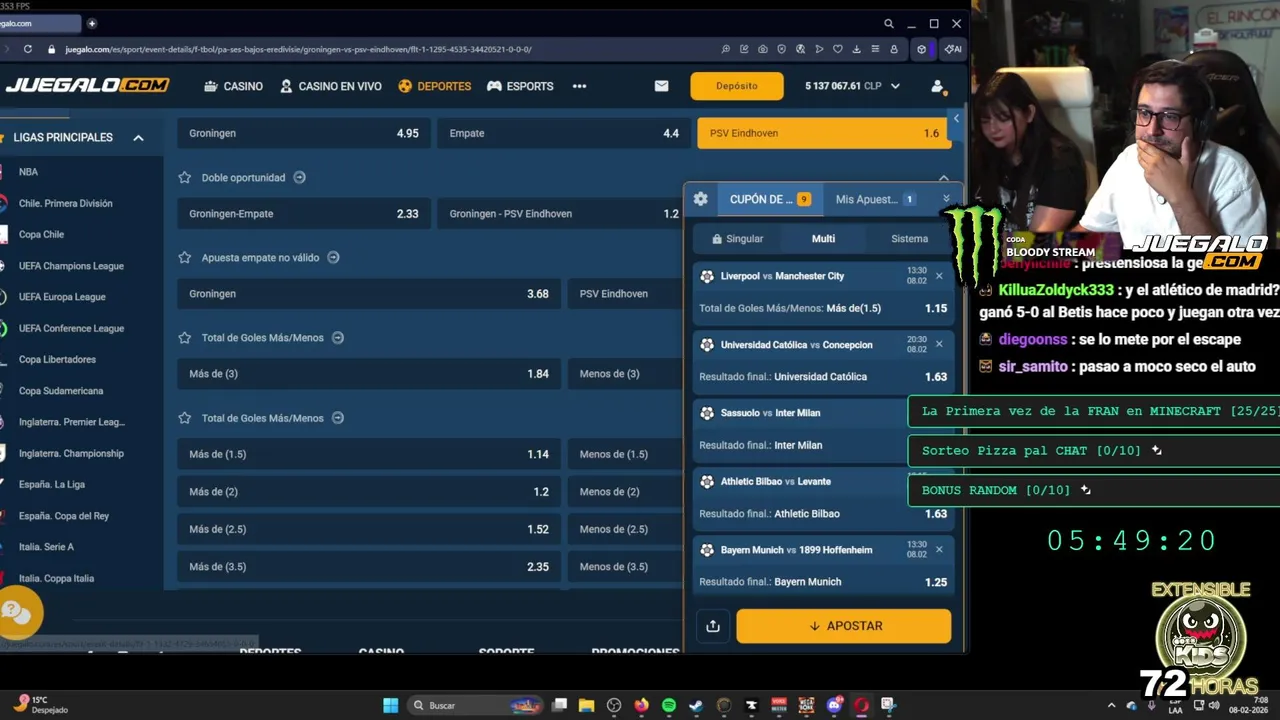Image resolution: width=1280 pixels, height=720 pixels.
Task: Open the user account profile icon
Action: point(938,86)
